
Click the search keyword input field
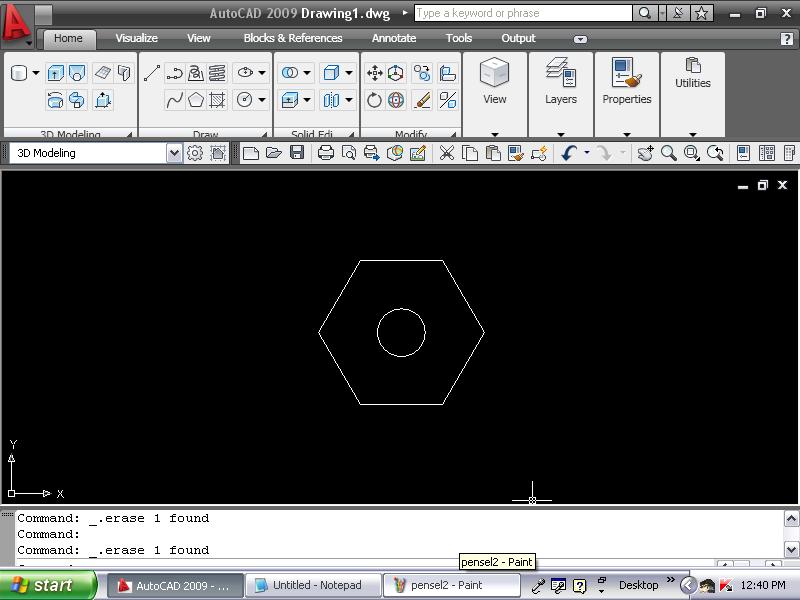pos(523,13)
